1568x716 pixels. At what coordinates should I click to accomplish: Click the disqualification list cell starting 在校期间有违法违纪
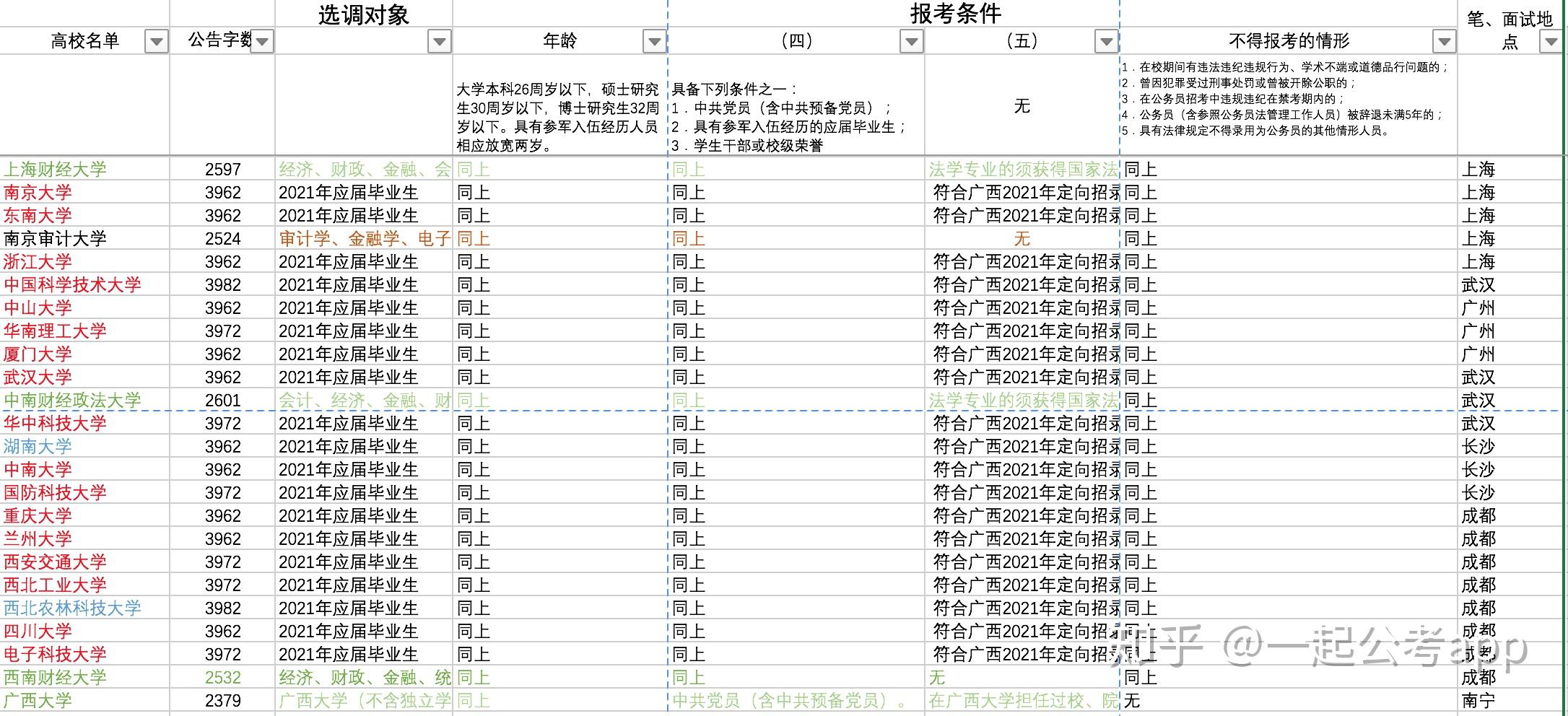click(1289, 105)
